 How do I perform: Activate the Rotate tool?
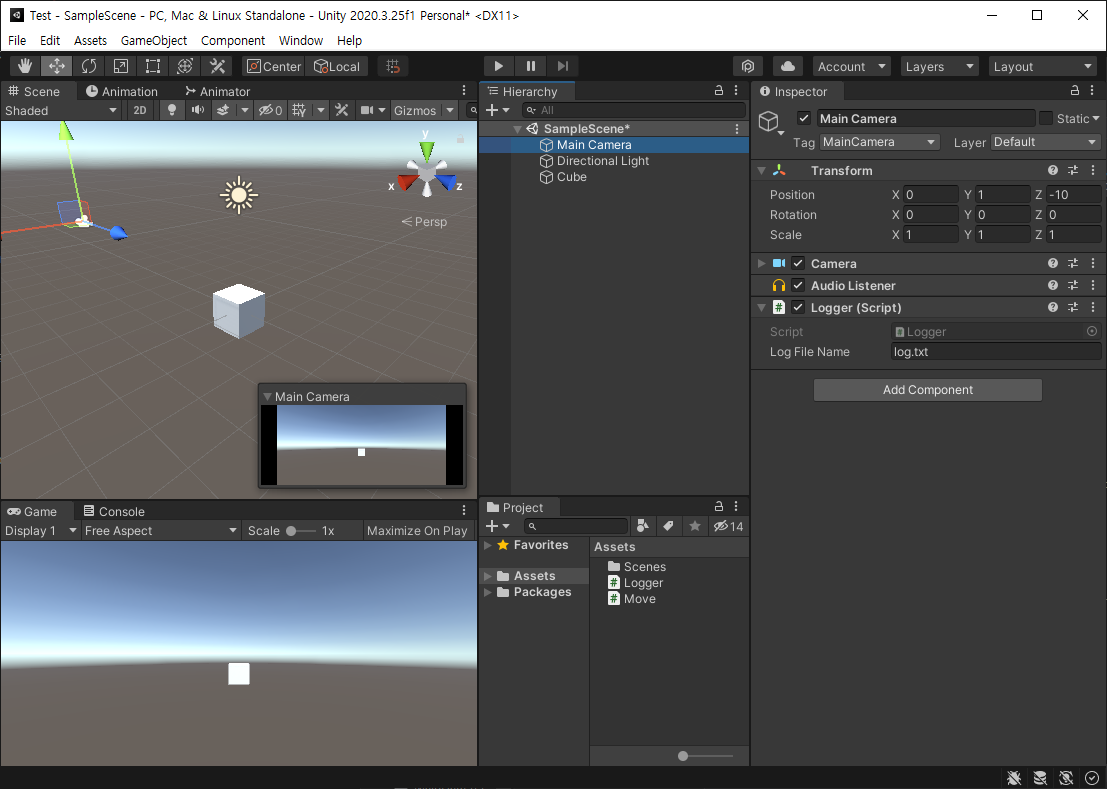(88, 66)
